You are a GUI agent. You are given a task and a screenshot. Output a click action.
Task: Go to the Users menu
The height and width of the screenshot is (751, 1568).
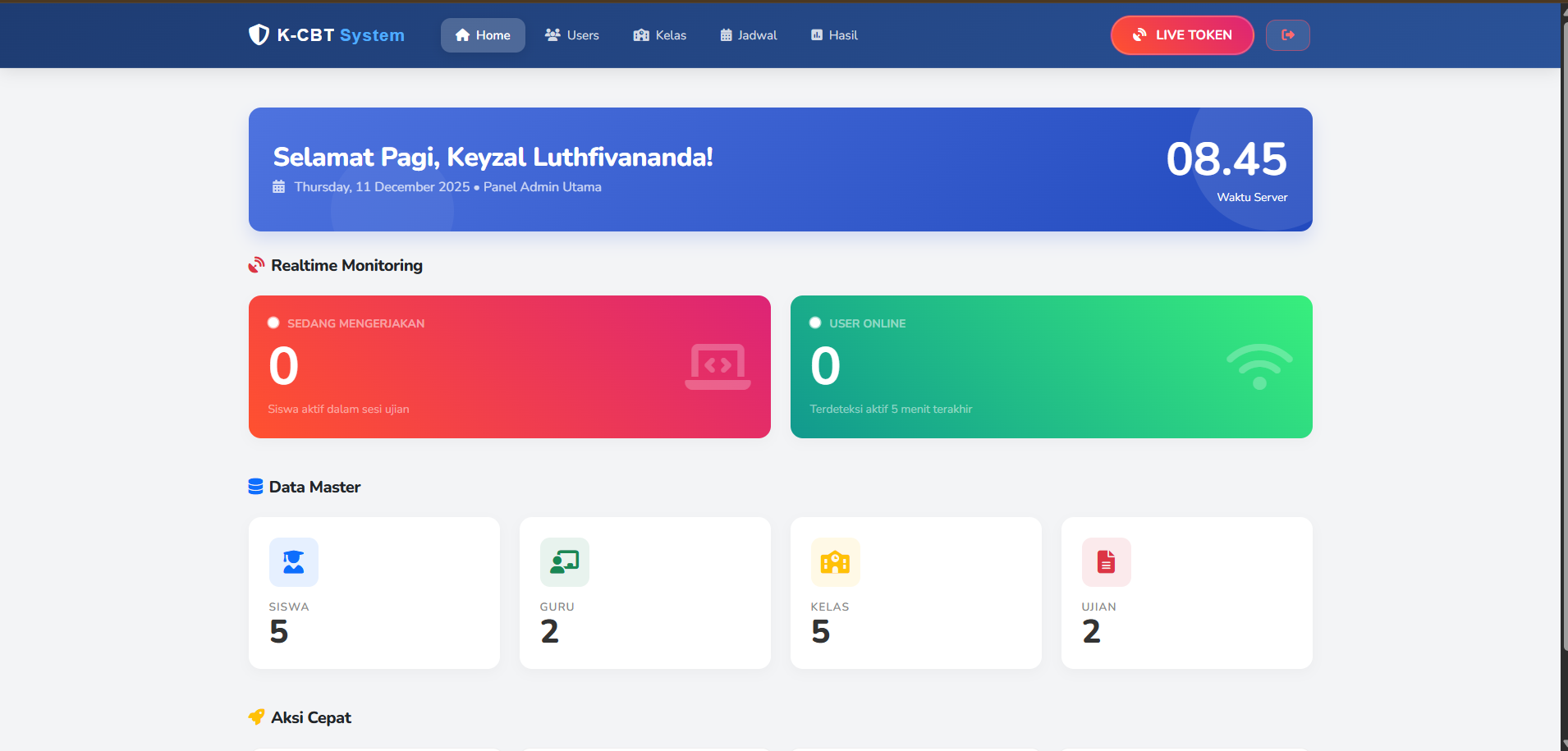[572, 35]
